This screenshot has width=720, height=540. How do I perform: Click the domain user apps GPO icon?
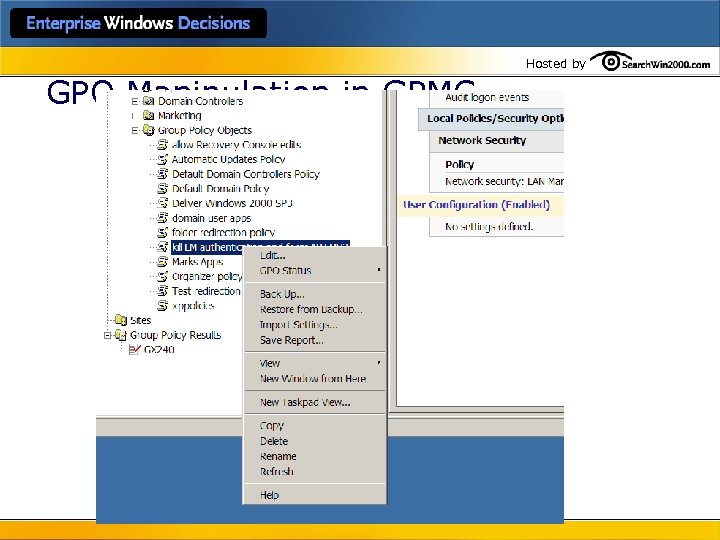163,218
